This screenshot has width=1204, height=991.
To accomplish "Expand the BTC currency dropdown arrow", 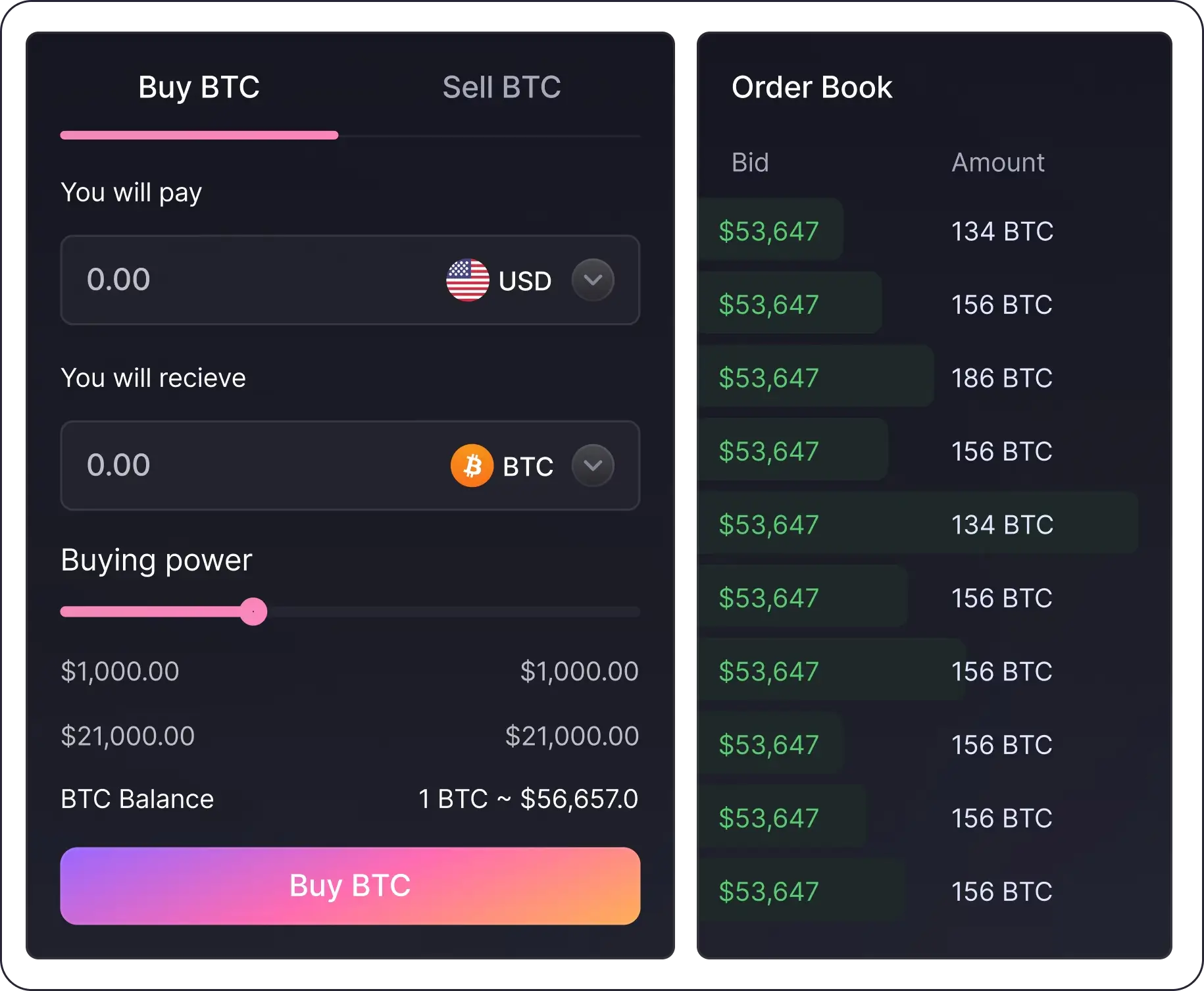I will (593, 465).
